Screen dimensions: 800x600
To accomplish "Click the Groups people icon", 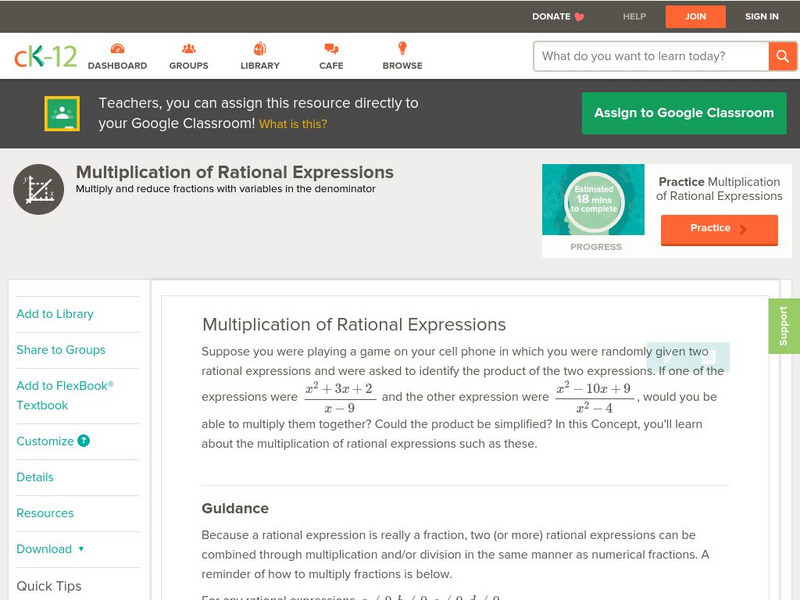I will (188, 46).
